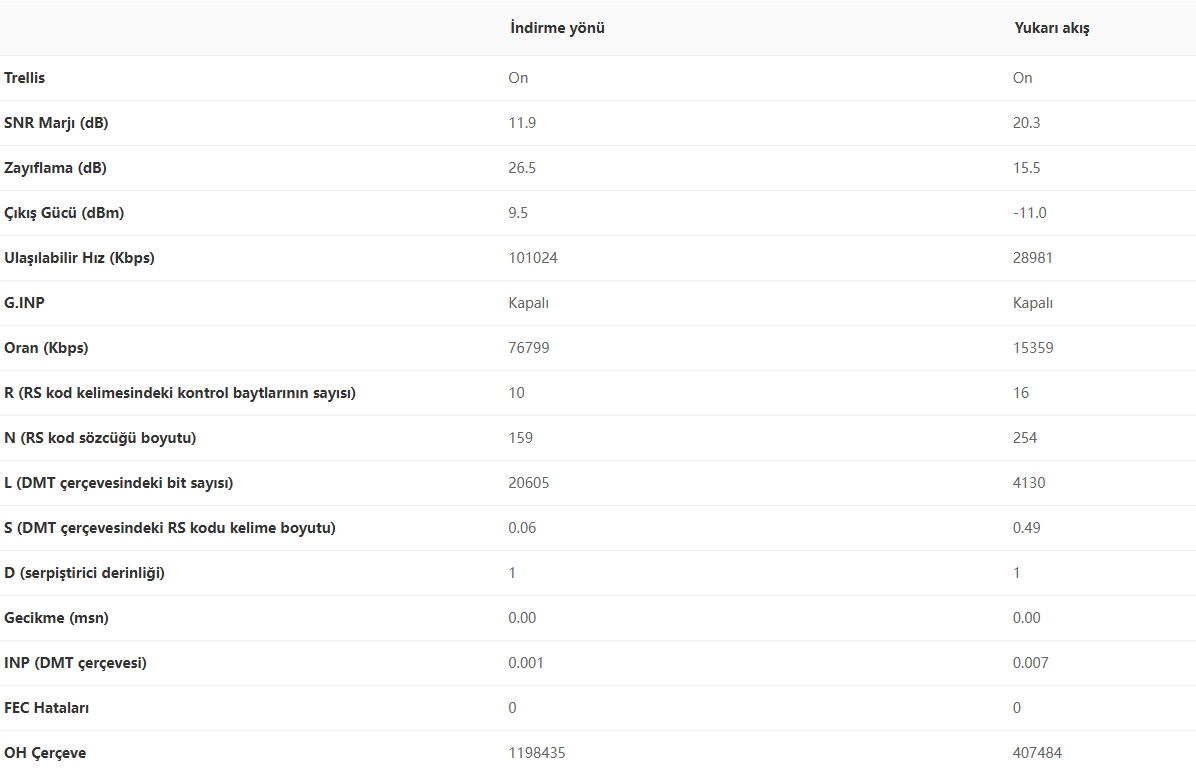Screen dimensions: 1196x772
Task: Click the attenuation value 26.5
Action: 522,168
